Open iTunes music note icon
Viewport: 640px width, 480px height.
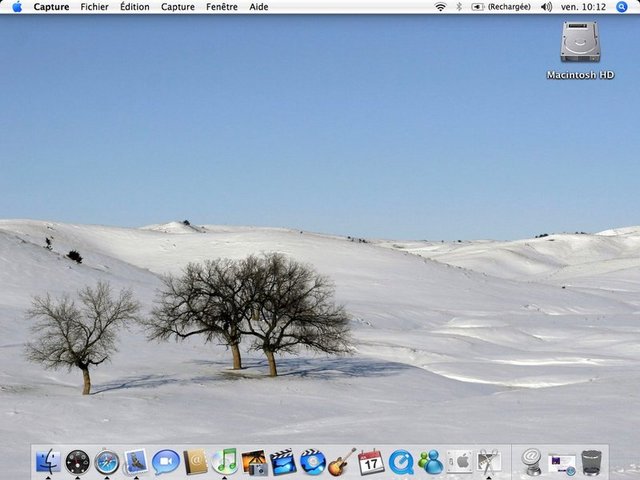click(x=224, y=462)
